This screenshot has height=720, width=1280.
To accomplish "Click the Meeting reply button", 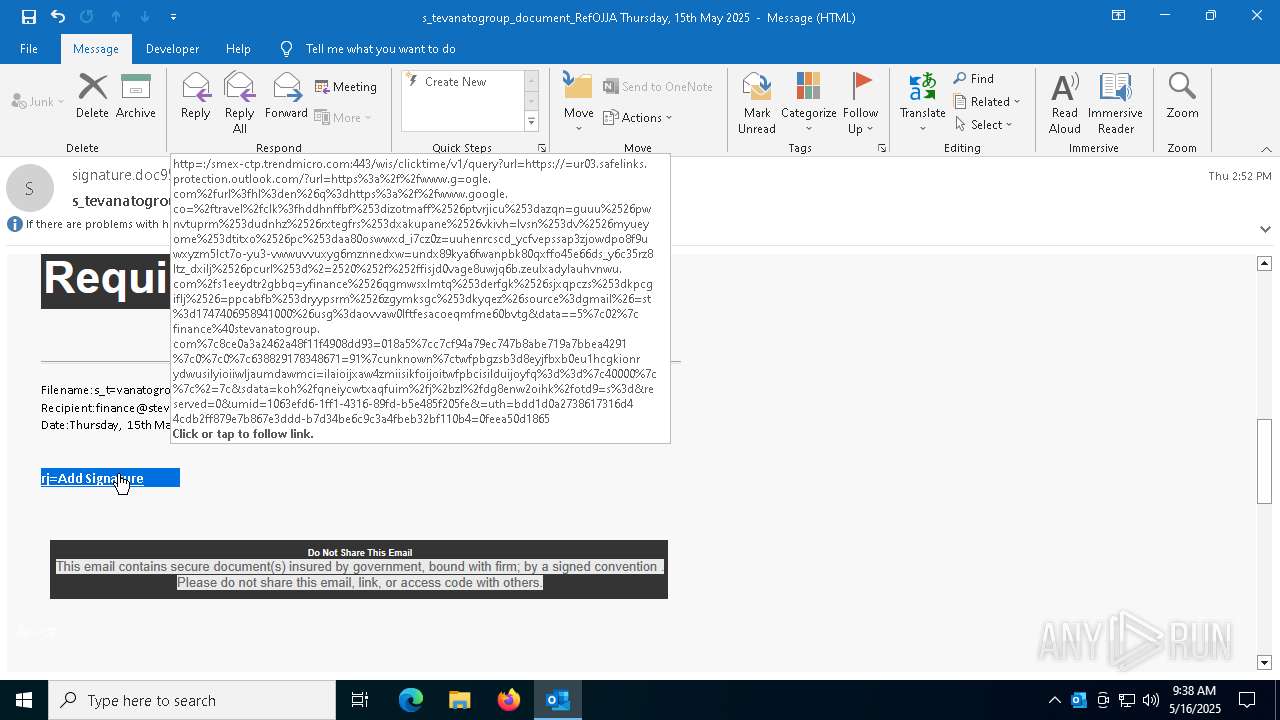I will coord(346,87).
